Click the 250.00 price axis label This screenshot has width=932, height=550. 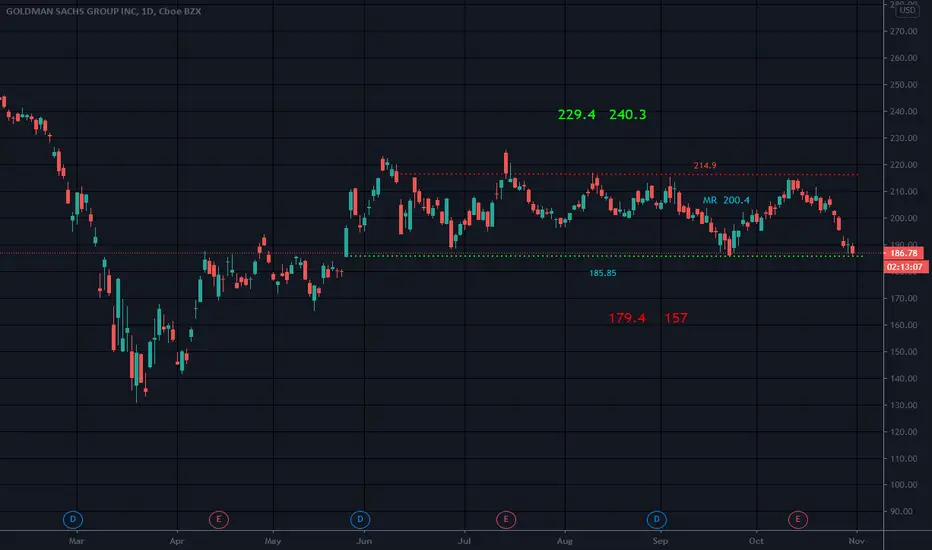click(903, 84)
